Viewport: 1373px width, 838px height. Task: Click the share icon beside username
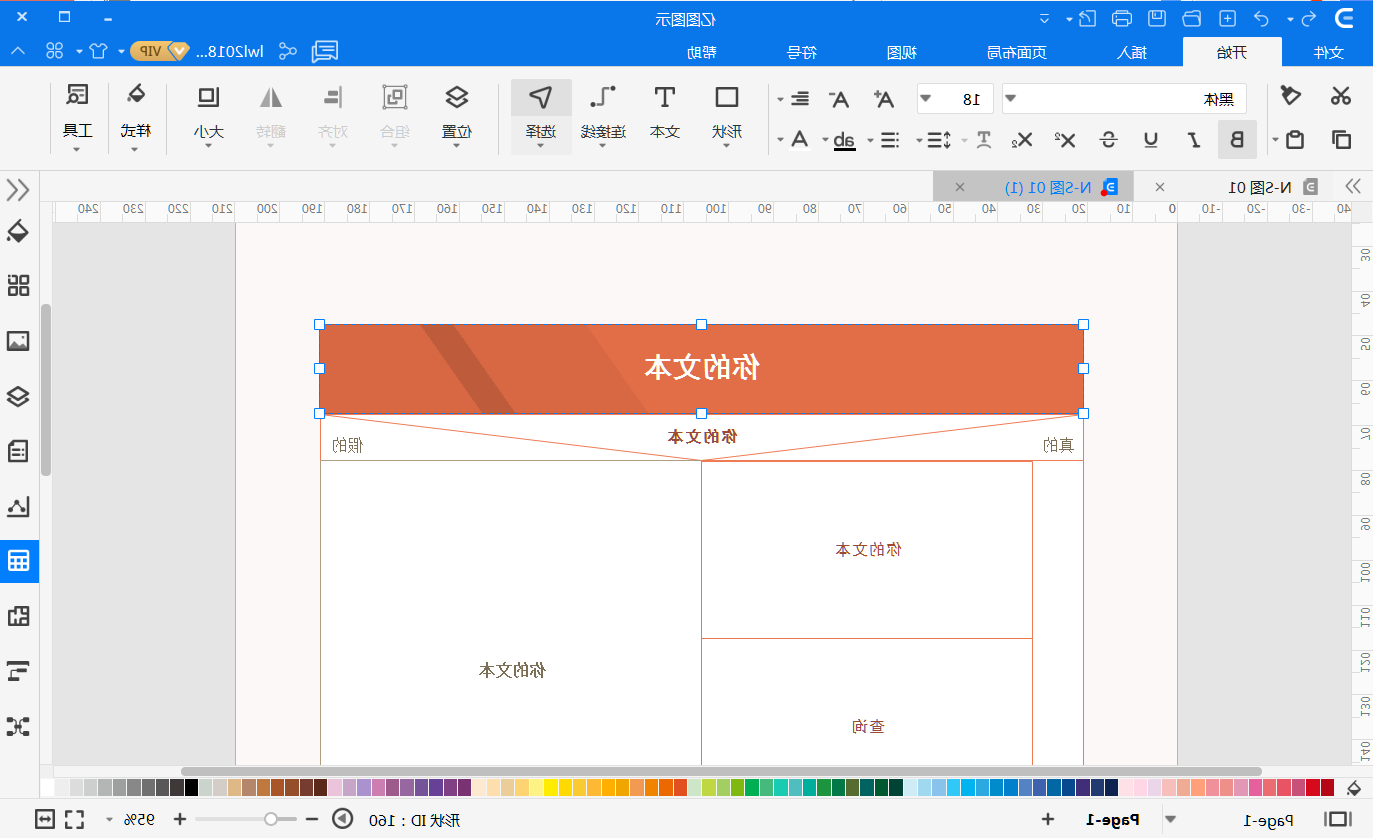pyautogui.click(x=288, y=51)
